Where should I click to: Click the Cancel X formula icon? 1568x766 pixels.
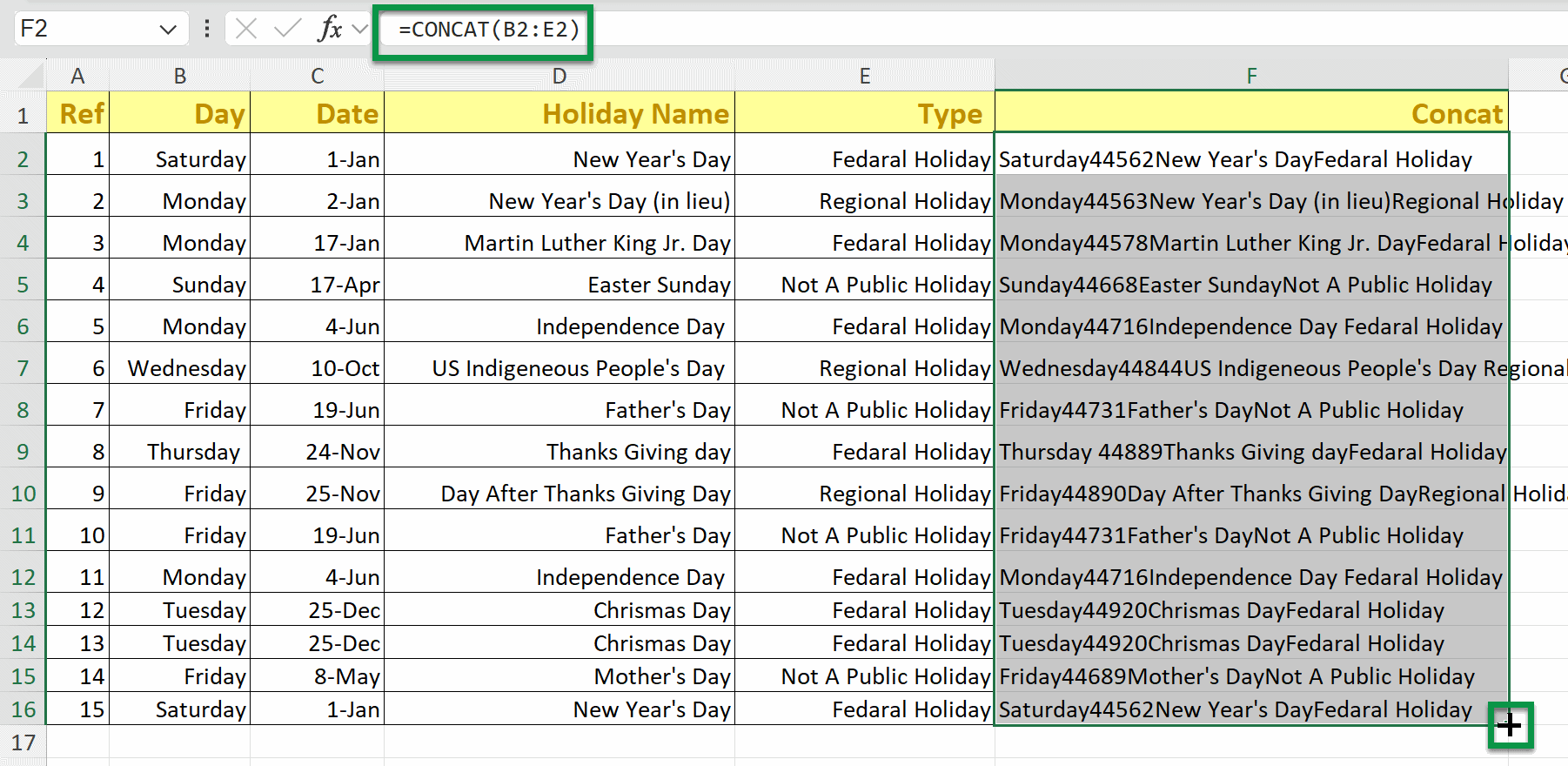[246, 29]
